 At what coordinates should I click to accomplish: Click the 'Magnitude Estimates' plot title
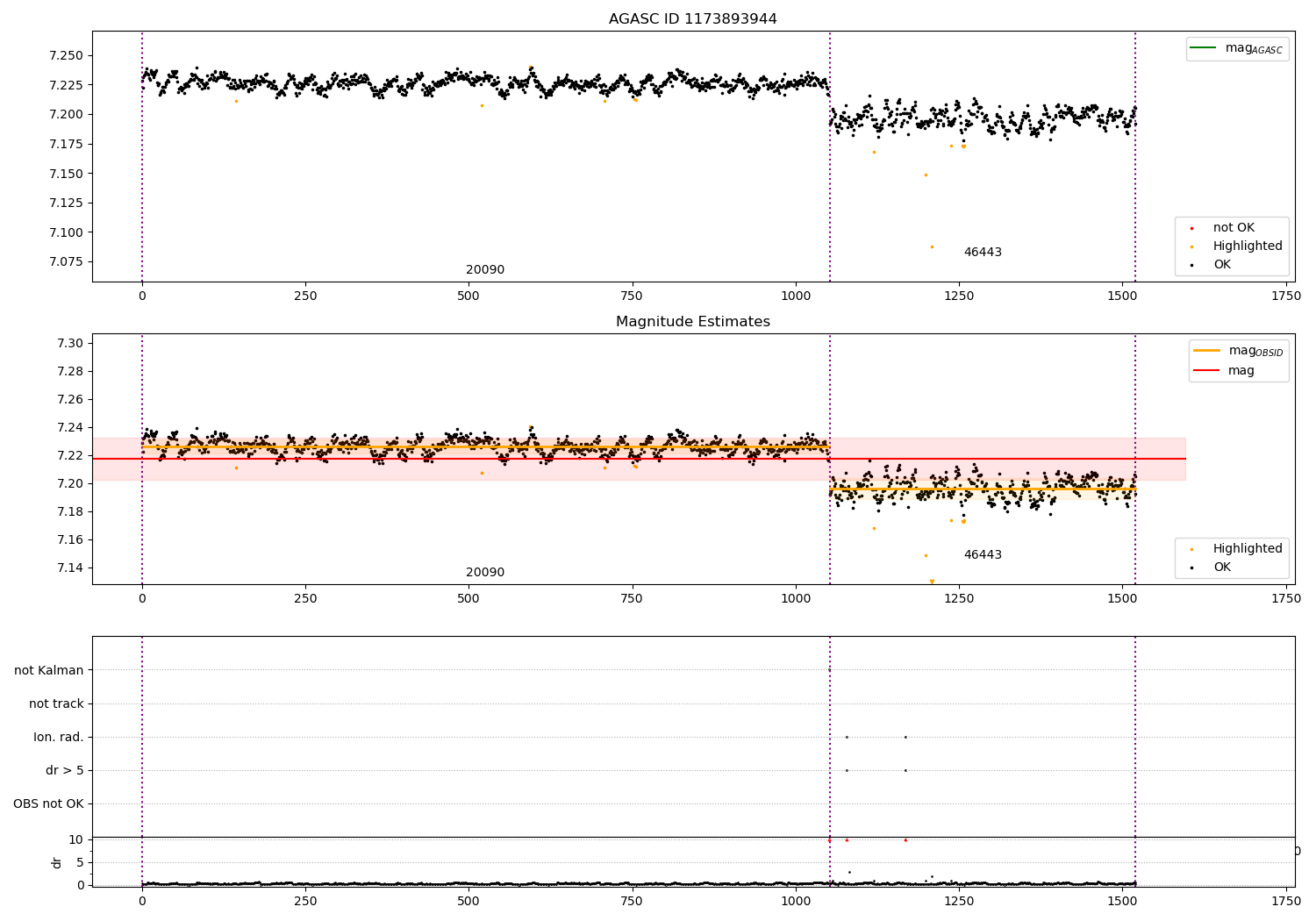693,322
